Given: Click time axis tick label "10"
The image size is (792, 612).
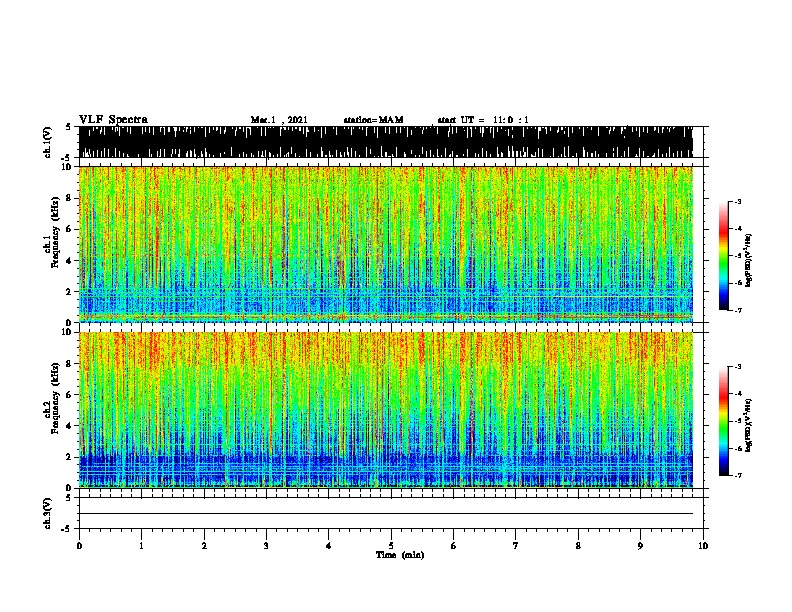Looking at the screenshot, I should point(703,546).
